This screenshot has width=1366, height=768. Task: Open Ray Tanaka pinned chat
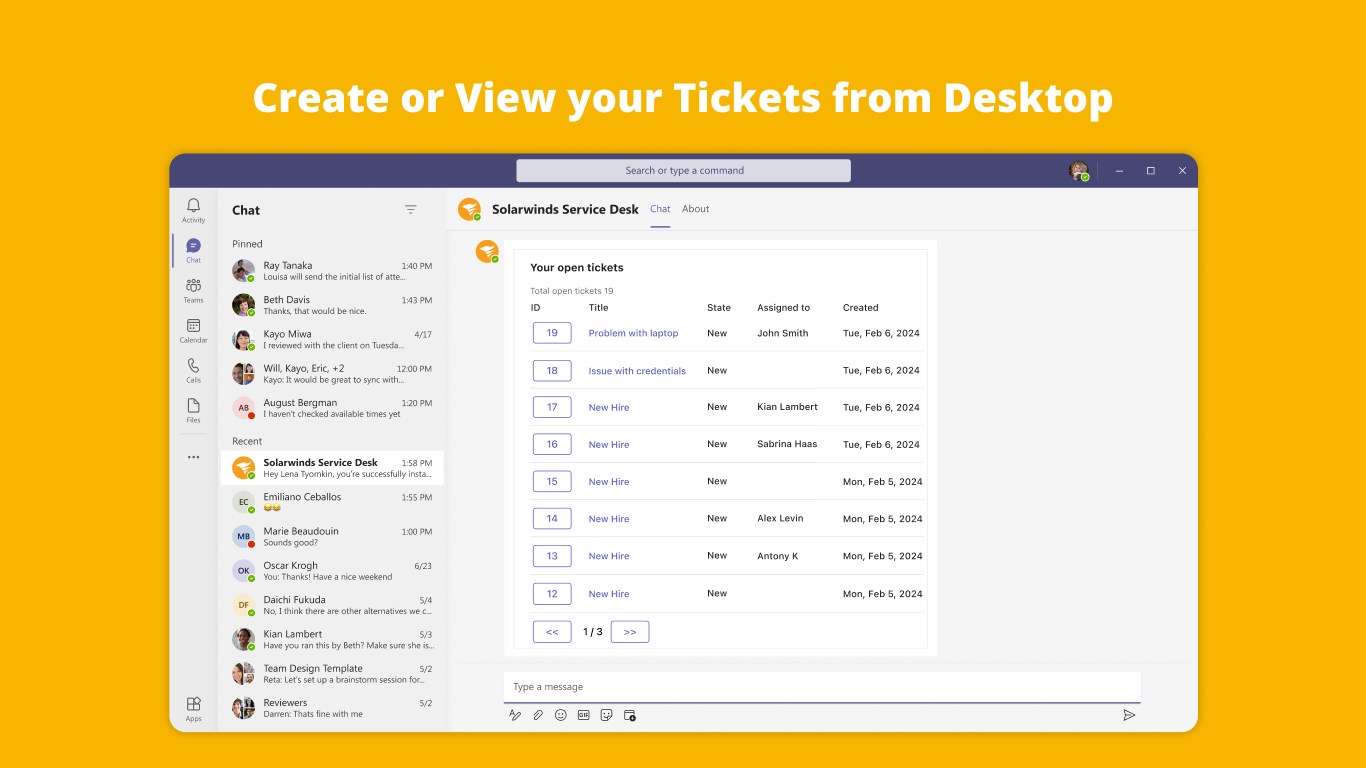(332, 271)
